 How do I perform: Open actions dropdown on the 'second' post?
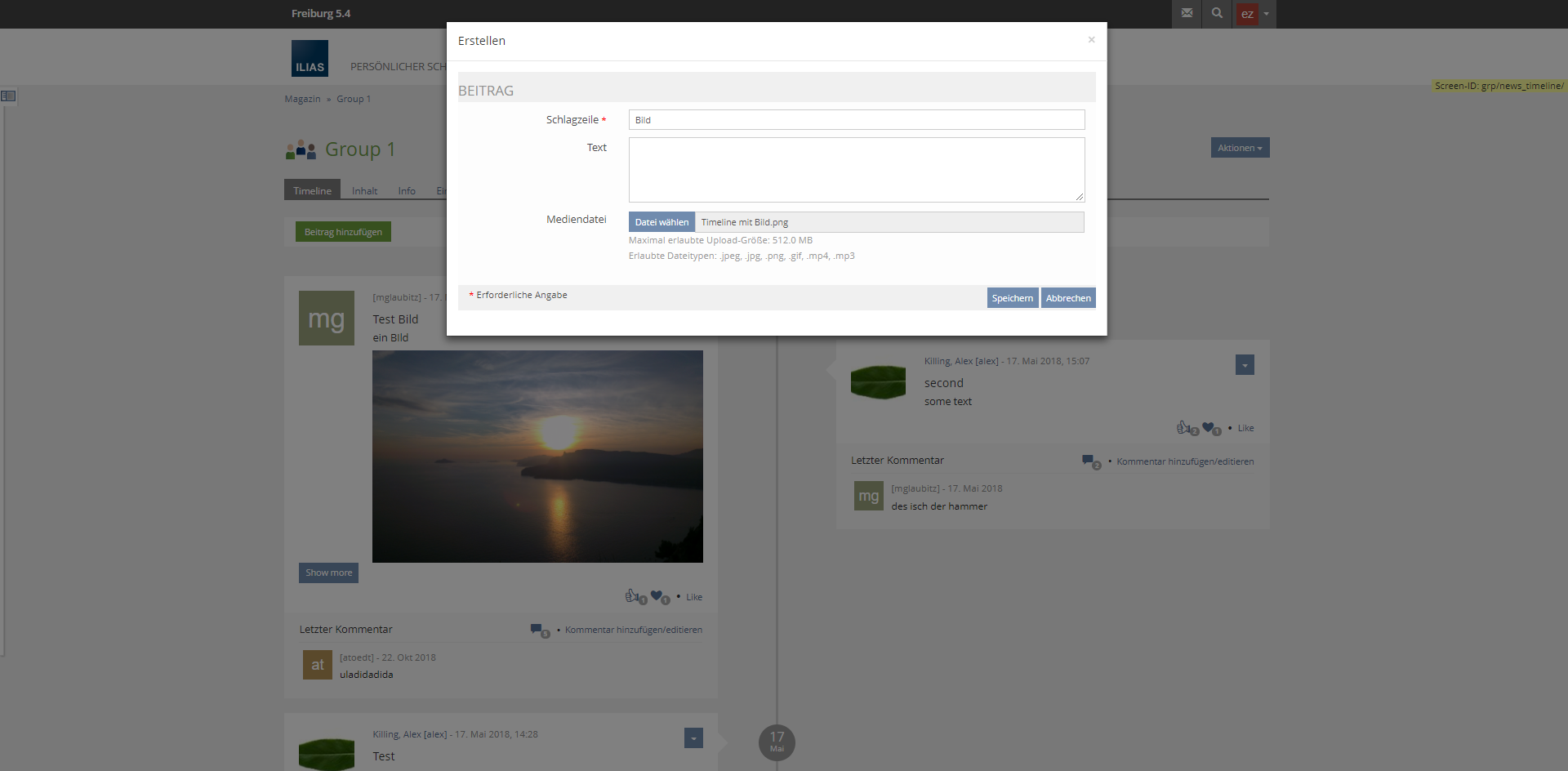pos(1245,365)
